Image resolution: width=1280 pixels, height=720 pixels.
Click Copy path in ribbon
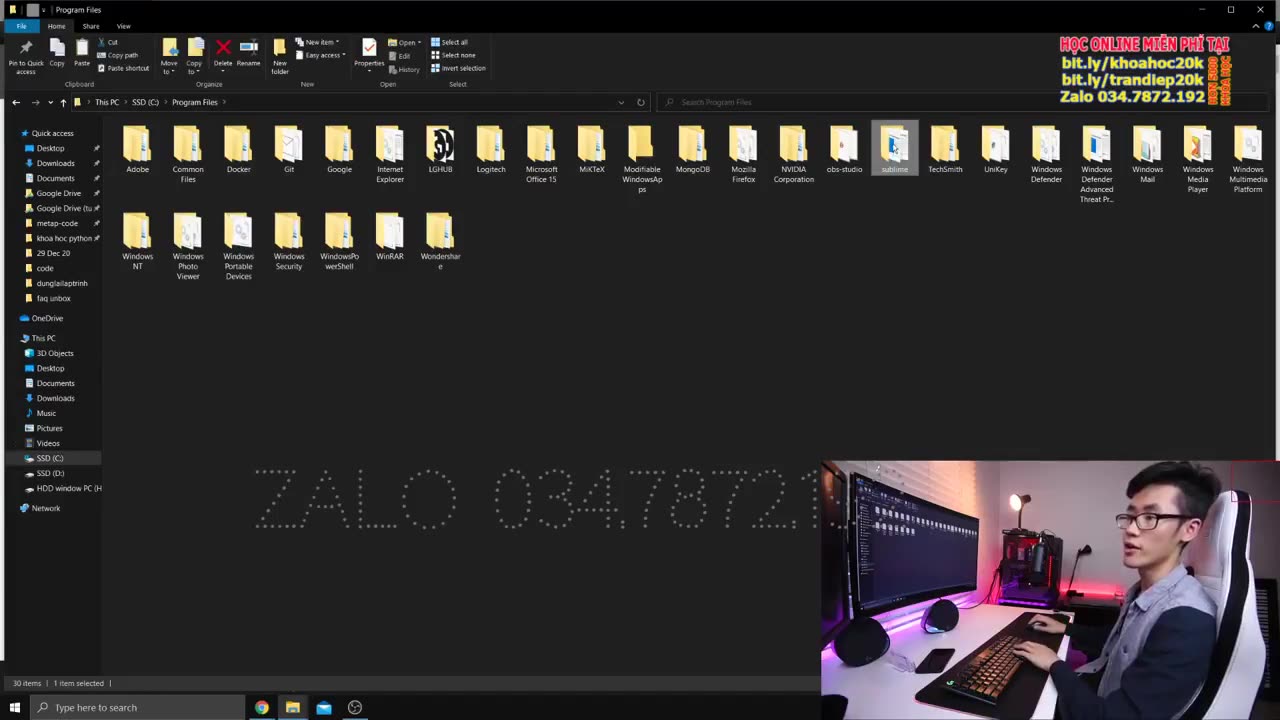(x=118, y=55)
